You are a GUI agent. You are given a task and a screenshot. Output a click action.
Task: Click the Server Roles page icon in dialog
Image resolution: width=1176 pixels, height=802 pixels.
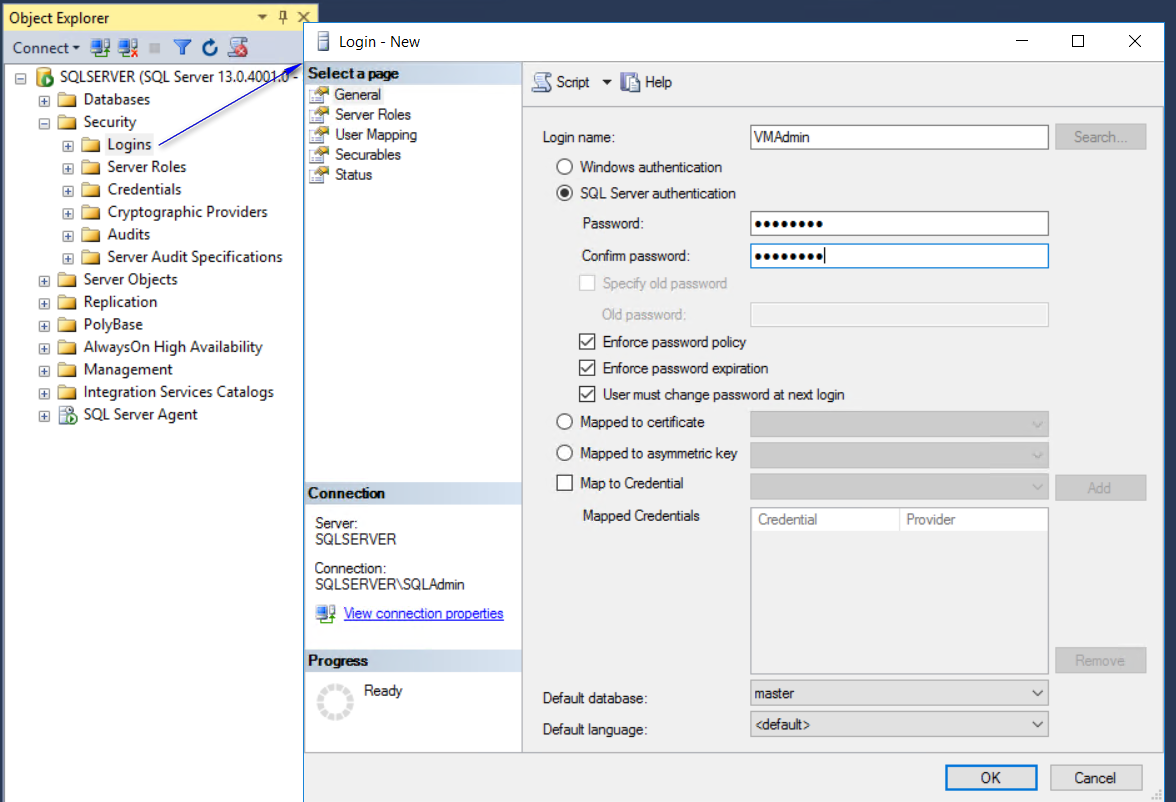(x=320, y=115)
